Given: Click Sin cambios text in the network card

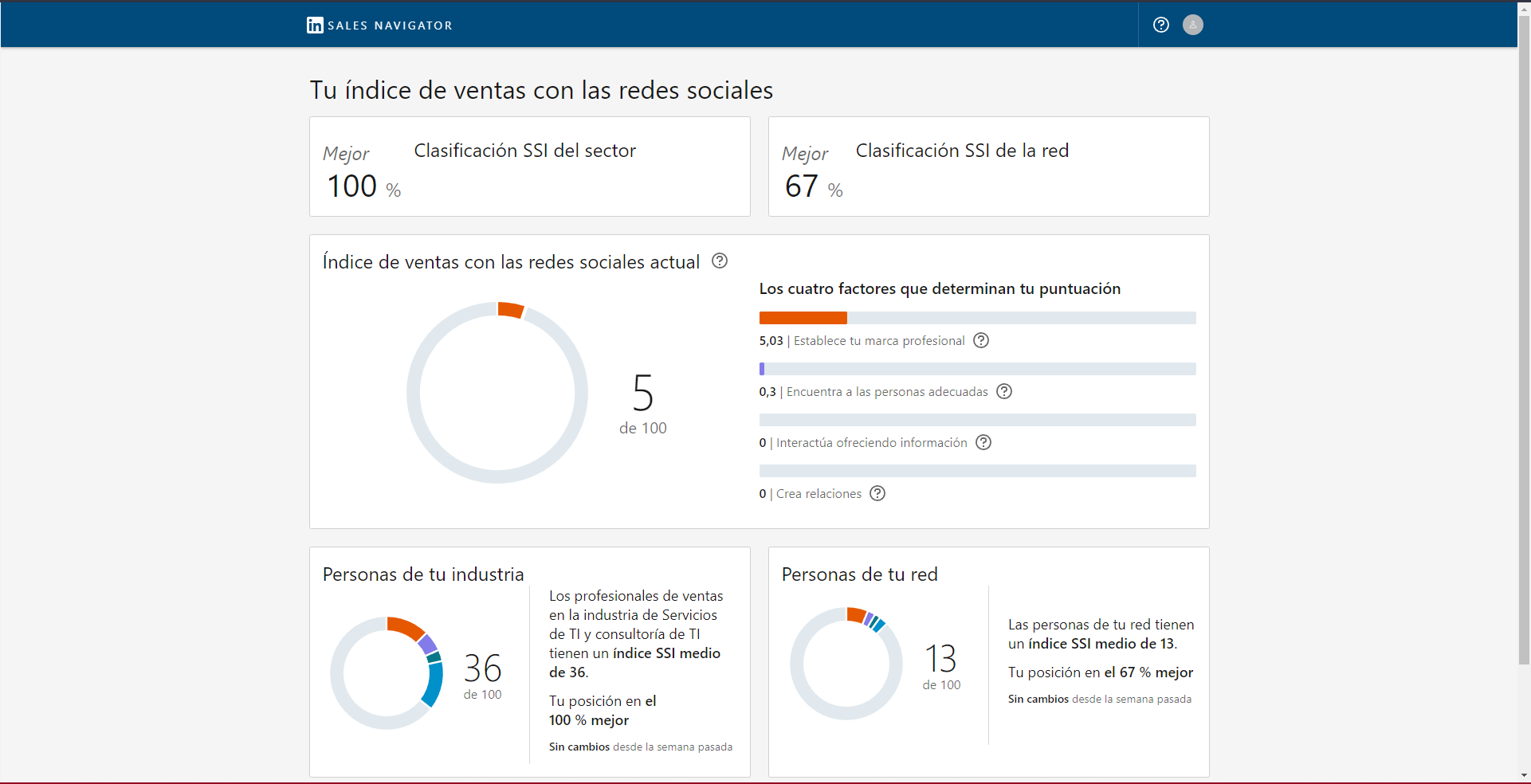Looking at the screenshot, I should [1038, 699].
